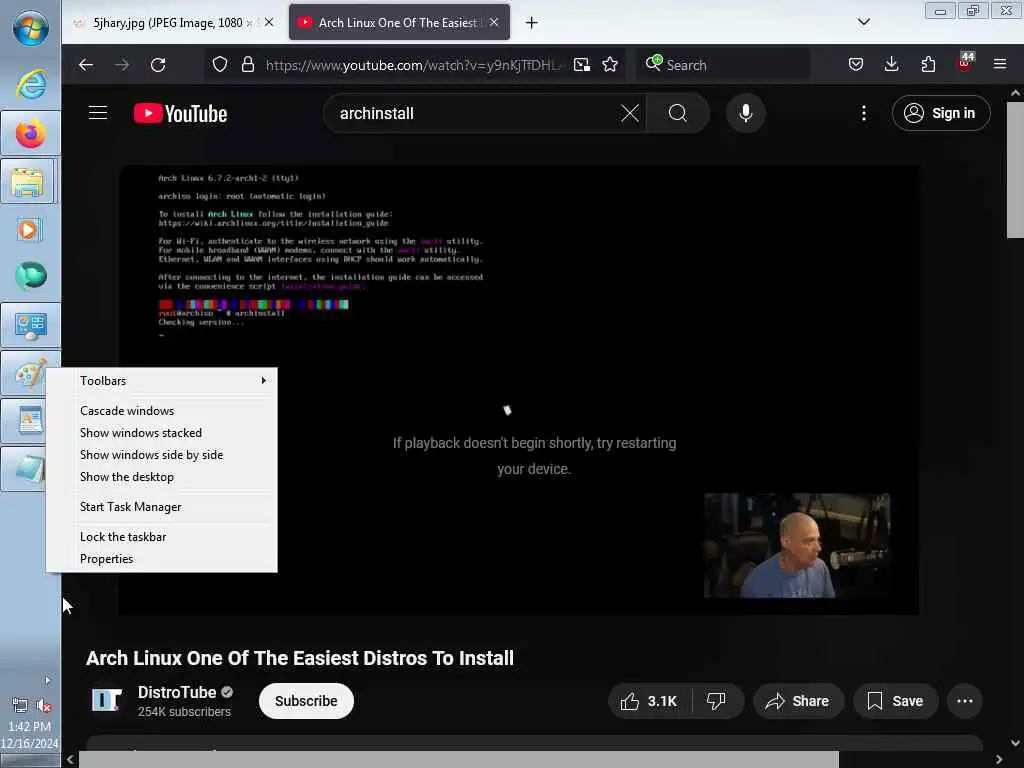Save to Pocket icon
Screen dimensions: 1024x768
pos(856,65)
